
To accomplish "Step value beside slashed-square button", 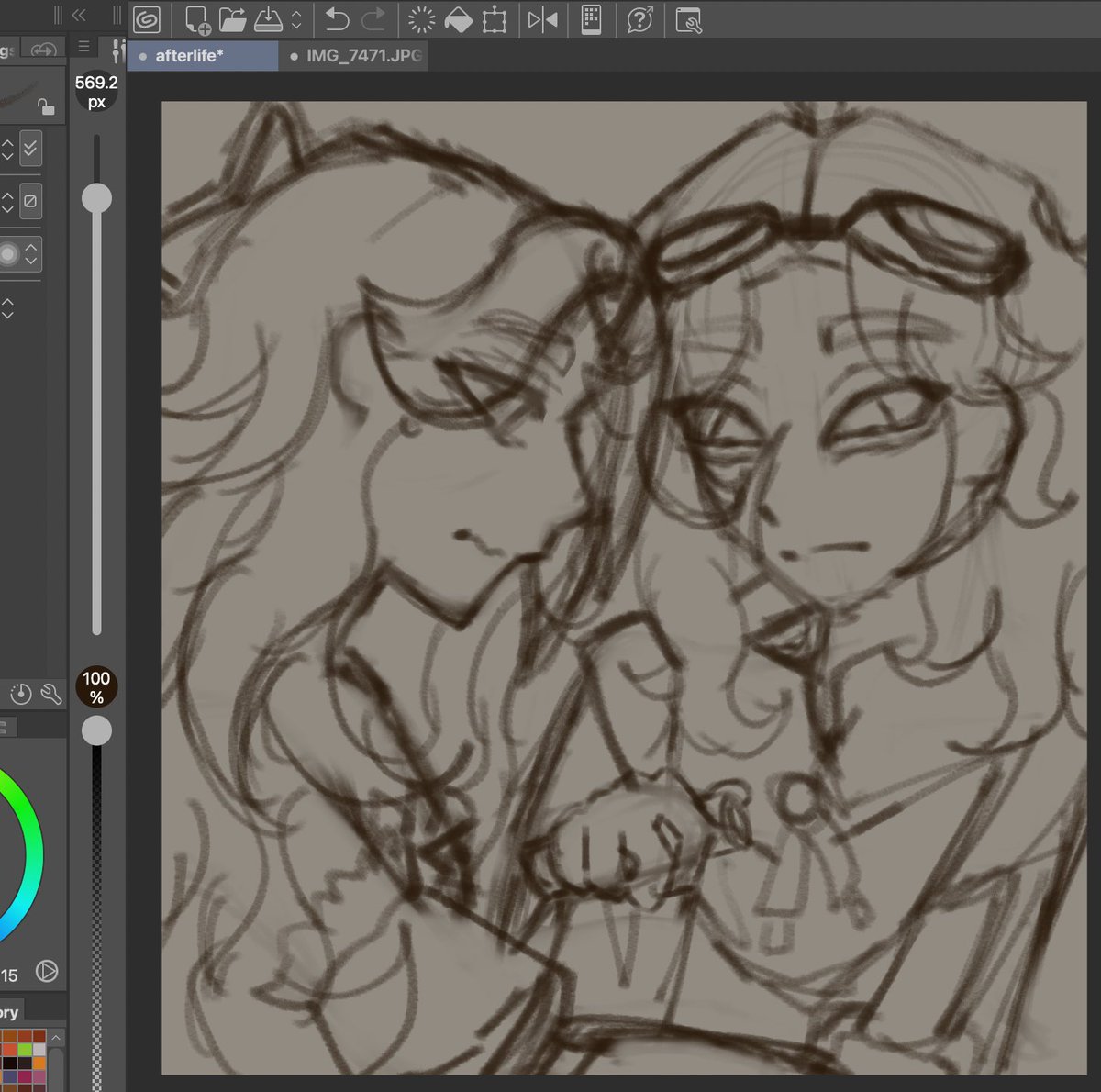I will [7, 200].
